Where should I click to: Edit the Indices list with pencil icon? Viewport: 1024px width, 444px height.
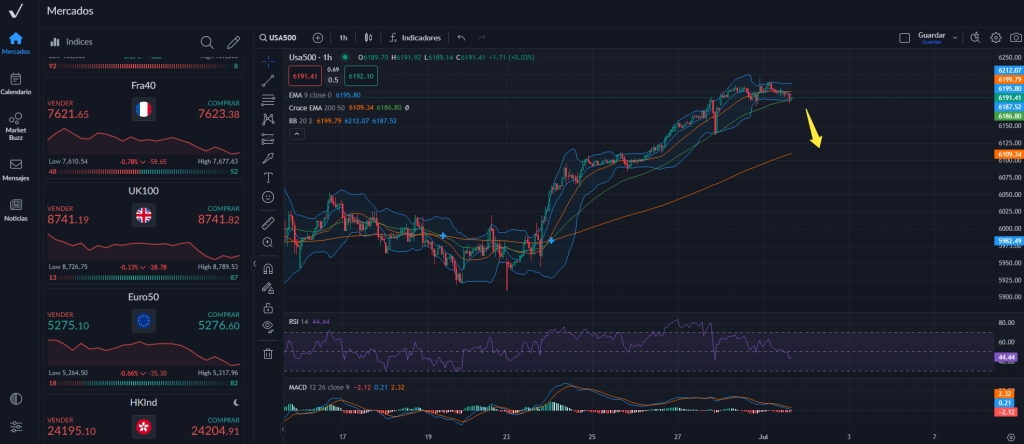(x=233, y=42)
